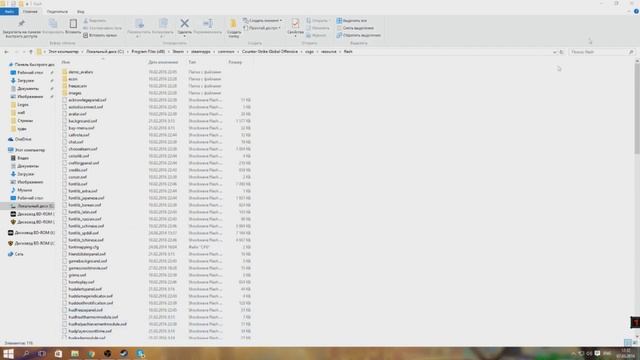Viewport: 640px width, 360px height.
Task: Open Task View from the taskbar
Action: [x=42, y=353]
